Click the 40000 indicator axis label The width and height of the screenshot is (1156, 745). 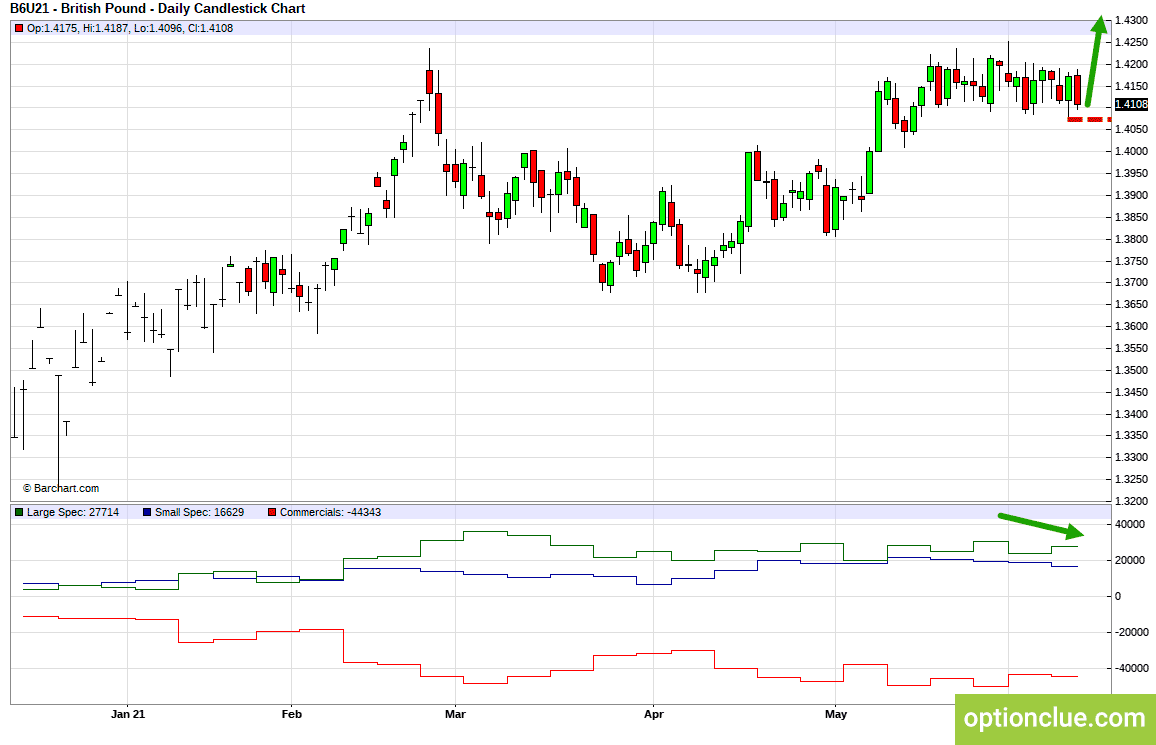click(1130, 525)
